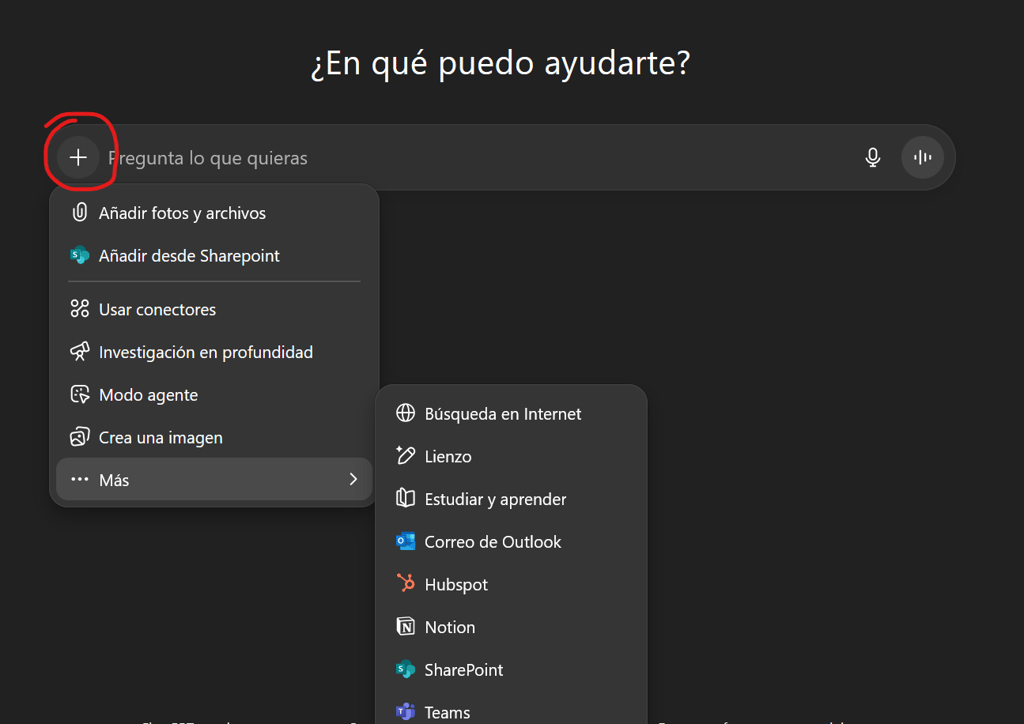
Task: Click the paperclip icon for adding files
Action: tap(80, 213)
